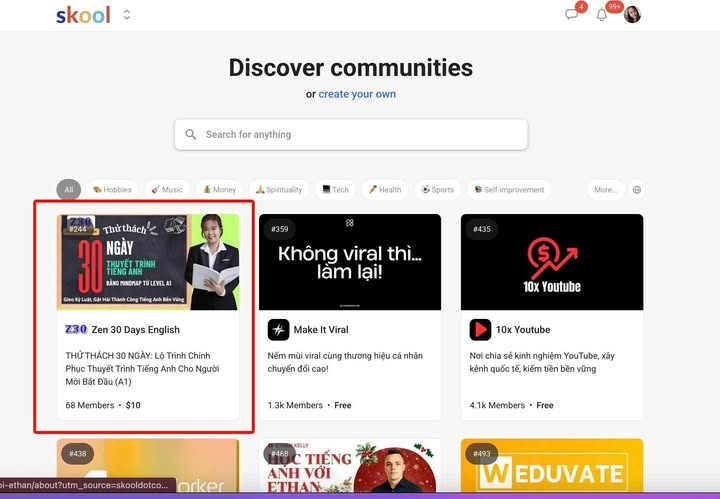The height and width of the screenshot is (499, 720).
Task: Open the Weduvate community card
Action: click(x=552, y=465)
